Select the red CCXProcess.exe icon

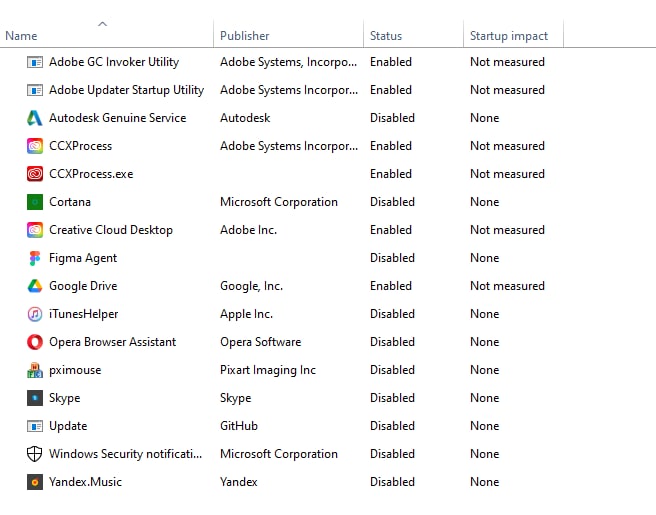(35, 174)
